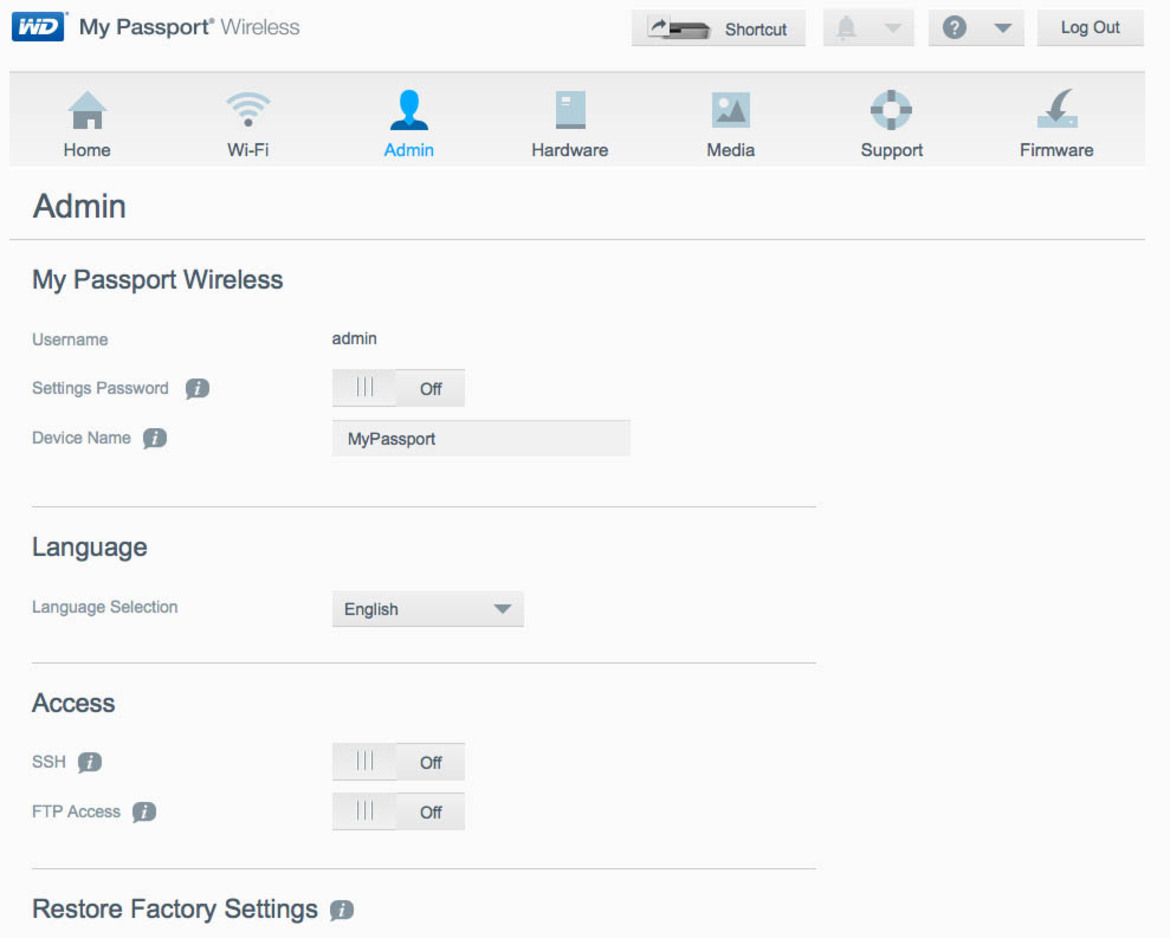Screen dimensions: 1170x938
Task: Go to the Media tab label
Action: (731, 150)
